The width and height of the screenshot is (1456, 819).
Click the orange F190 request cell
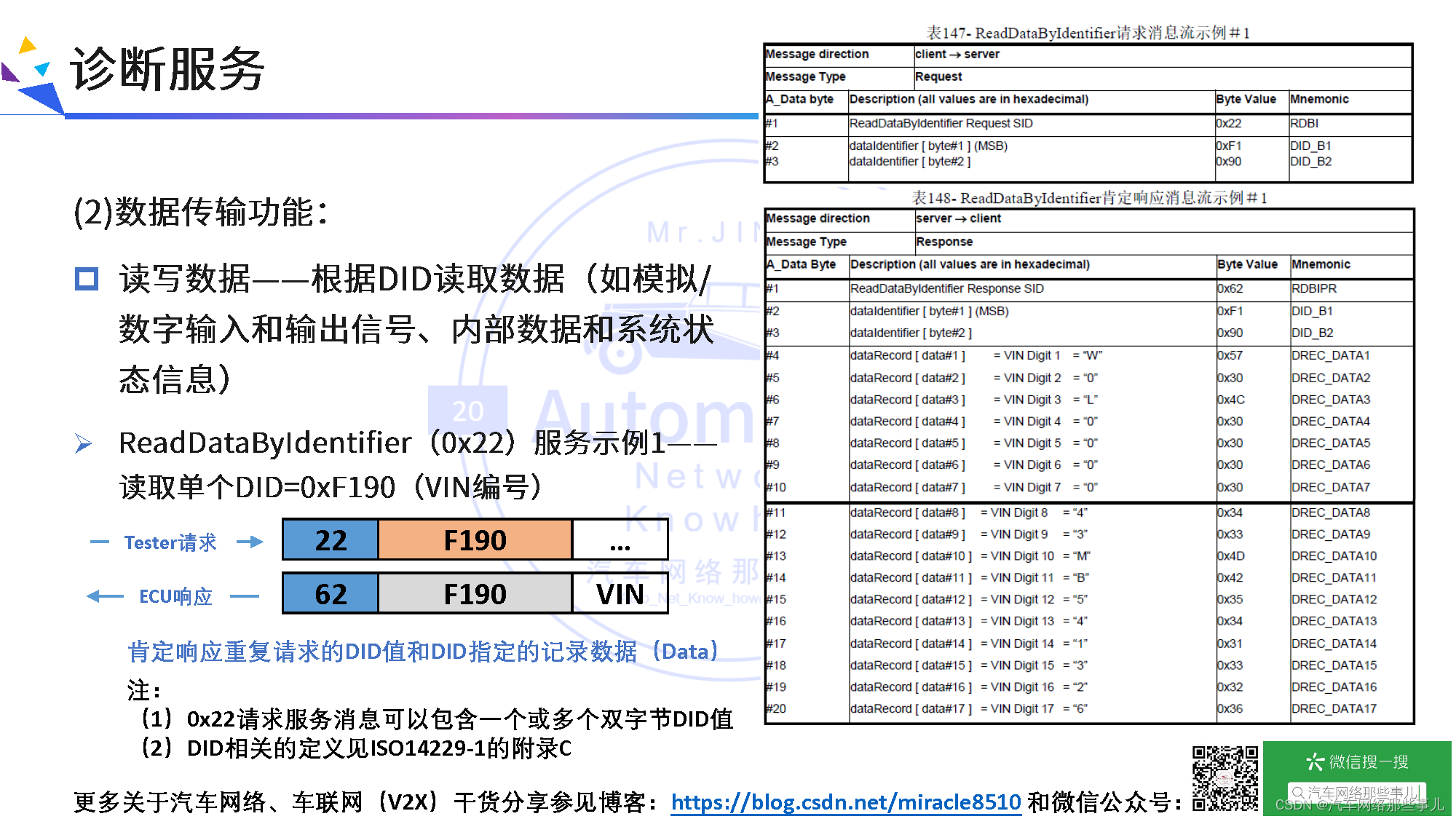tap(475, 540)
